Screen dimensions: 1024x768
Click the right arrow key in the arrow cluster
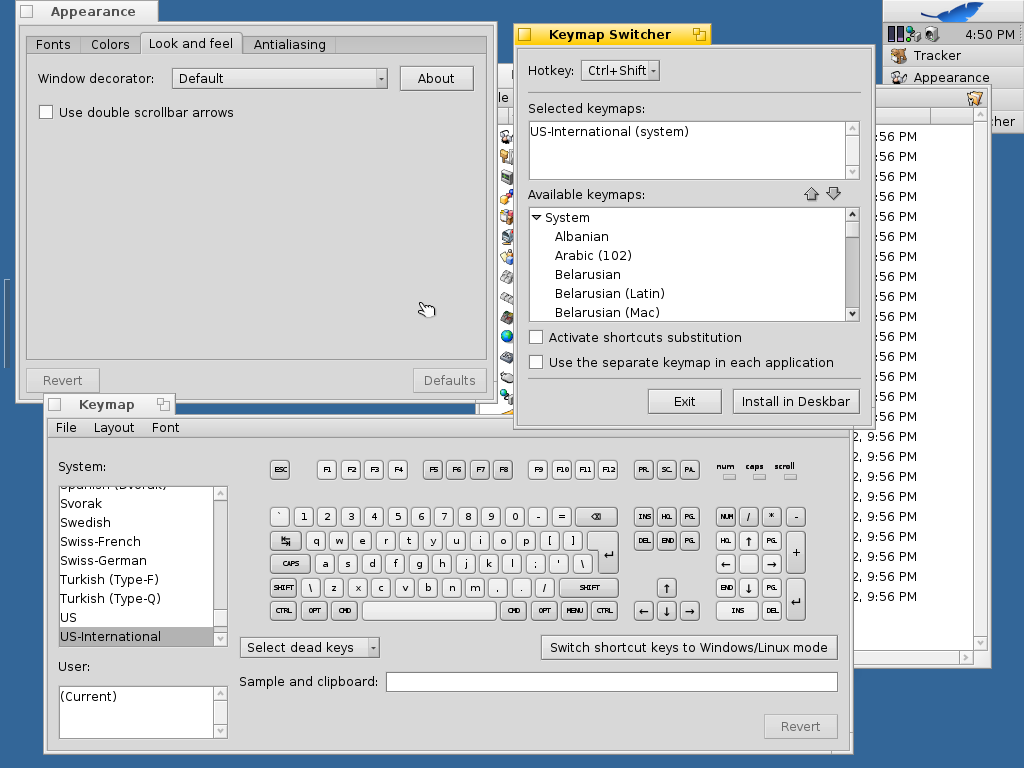pos(690,611)
